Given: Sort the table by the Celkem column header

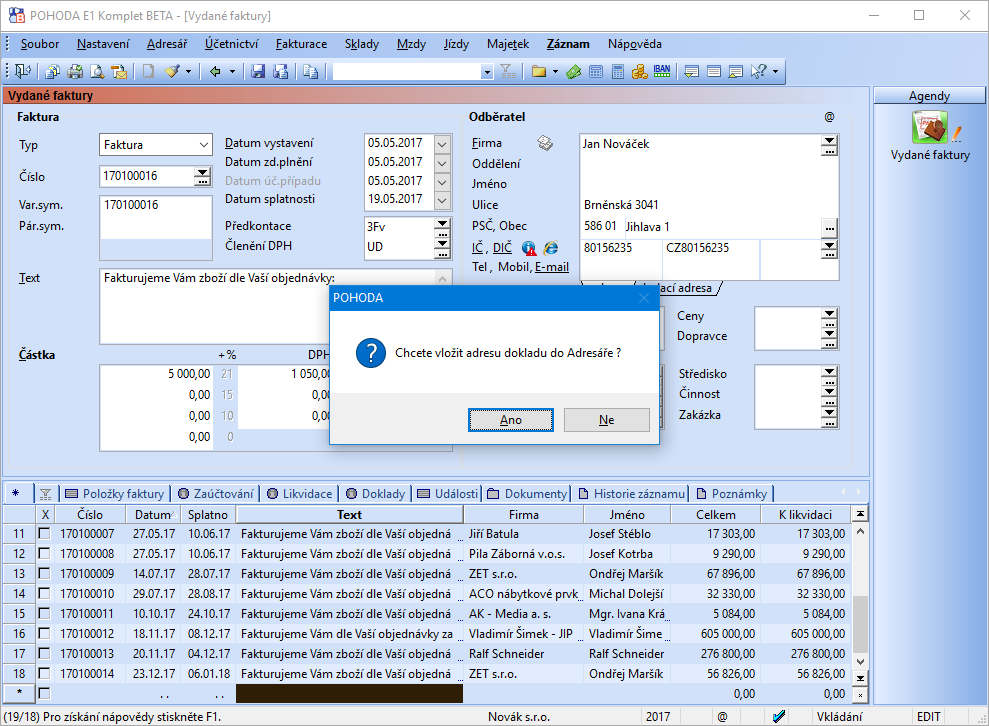Looking at the screenshot, I should [715, 515].
